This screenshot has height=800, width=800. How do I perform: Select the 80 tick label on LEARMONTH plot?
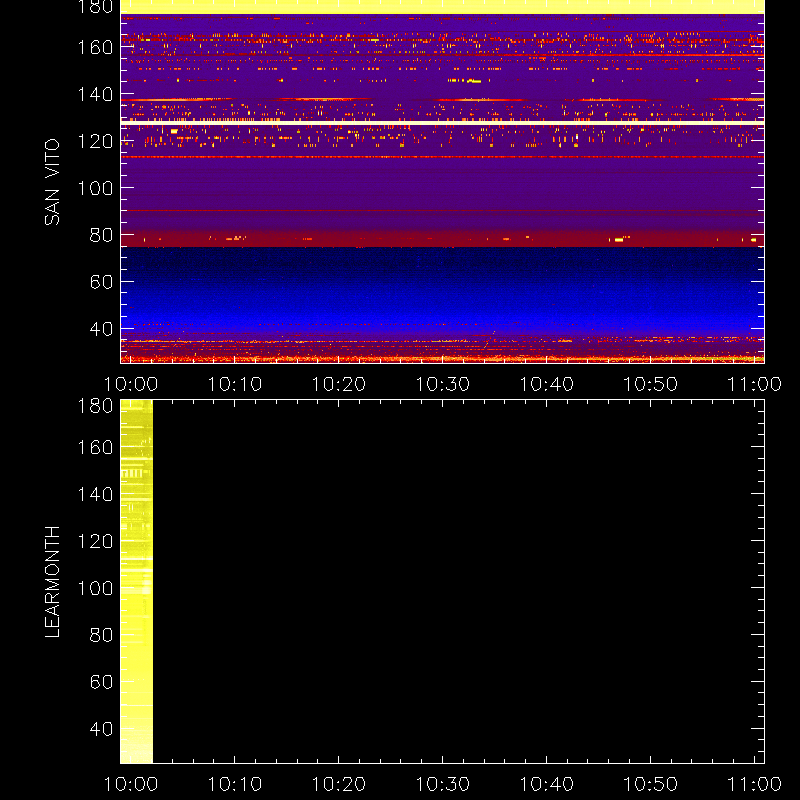[101, 635]
